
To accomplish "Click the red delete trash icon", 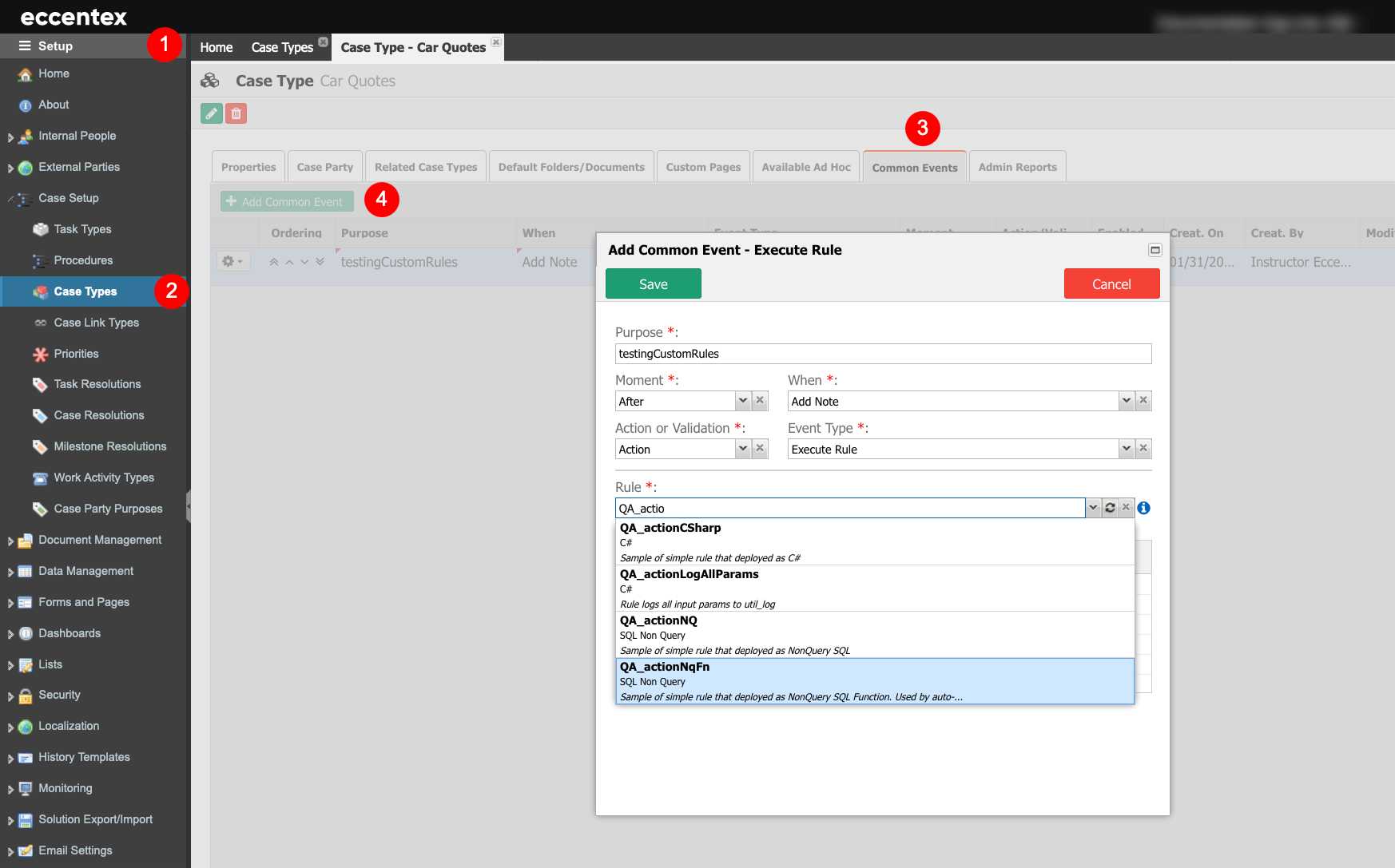I will tap(236, 113).
